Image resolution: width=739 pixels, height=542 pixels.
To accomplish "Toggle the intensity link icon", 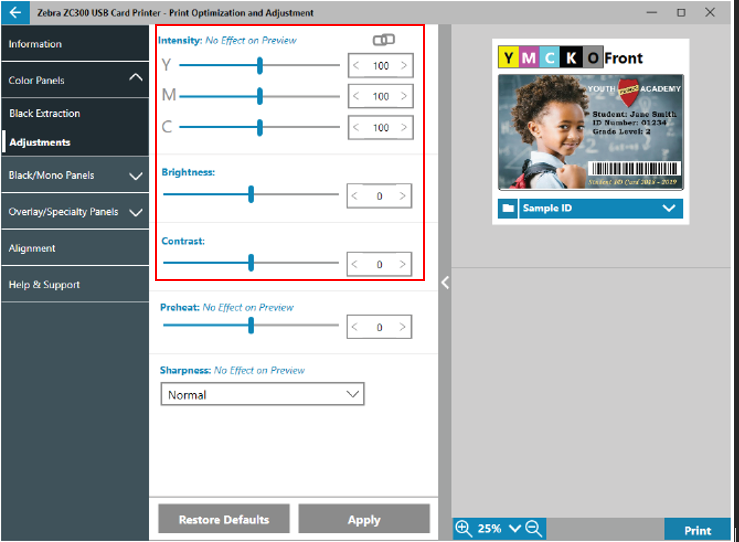I will click(x=384, y=40).
